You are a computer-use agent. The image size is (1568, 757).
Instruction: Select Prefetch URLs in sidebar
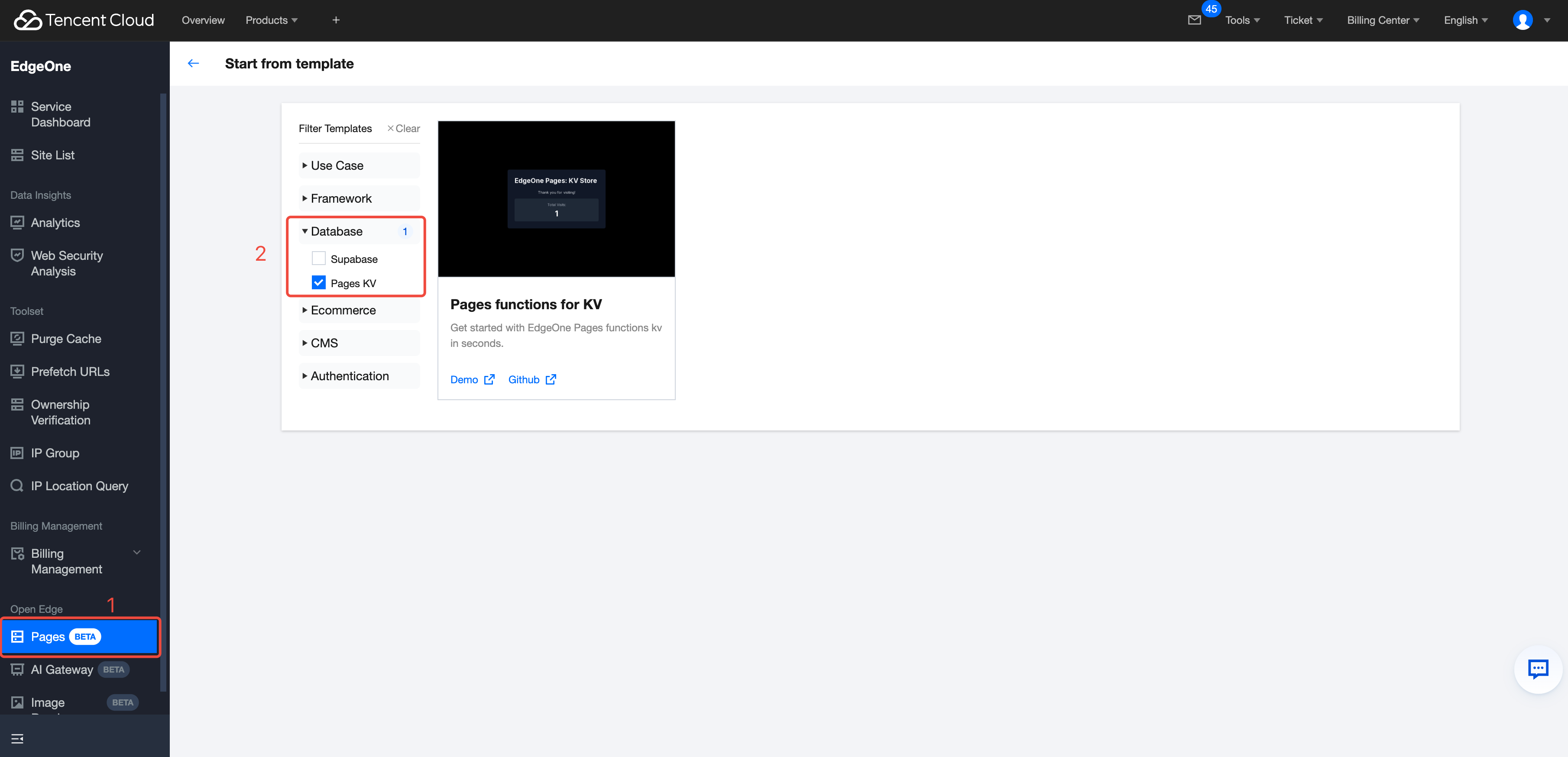(x=70, y=371)
